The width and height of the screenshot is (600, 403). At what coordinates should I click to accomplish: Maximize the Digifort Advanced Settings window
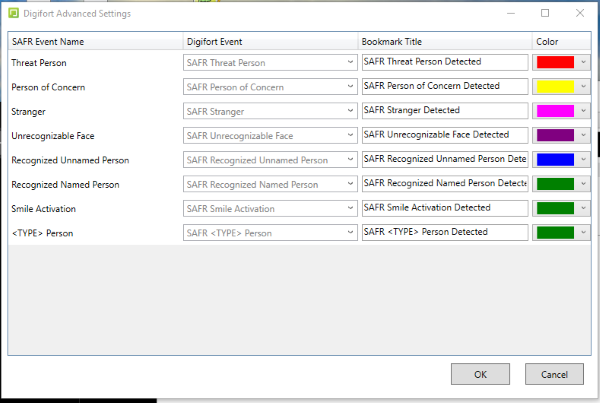(x=545, y=13)
